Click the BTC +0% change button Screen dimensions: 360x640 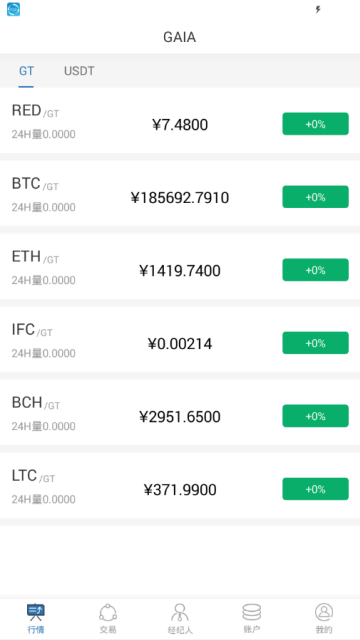pos(316,197)
